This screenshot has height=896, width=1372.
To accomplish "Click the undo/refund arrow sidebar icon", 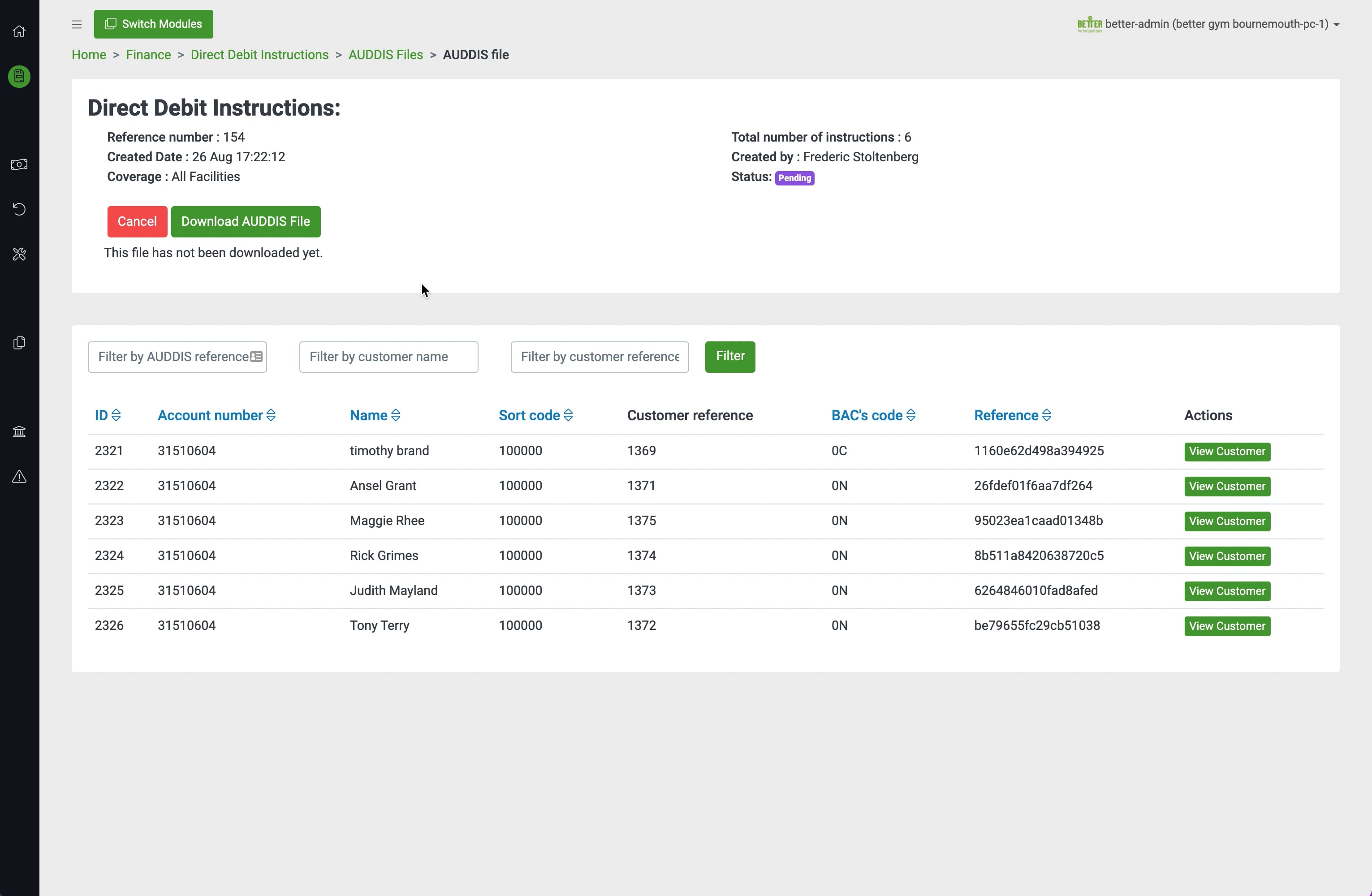I will pos(19,209).
